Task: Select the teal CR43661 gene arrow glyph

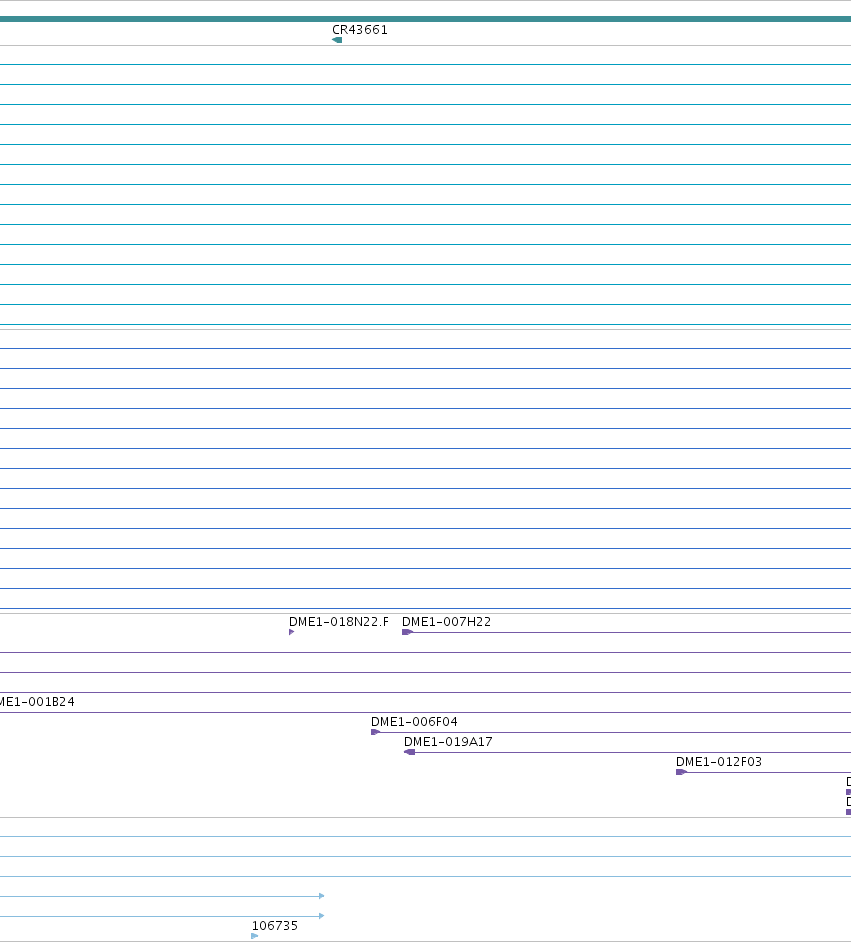Action: tap(337, 40)
